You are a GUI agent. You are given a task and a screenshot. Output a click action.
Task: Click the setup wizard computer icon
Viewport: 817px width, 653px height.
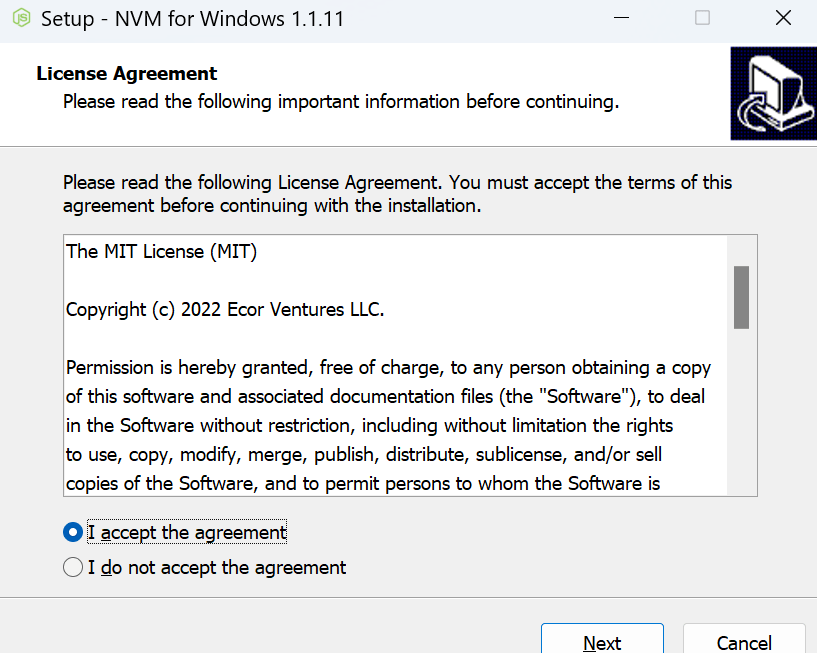pos(772,96)
